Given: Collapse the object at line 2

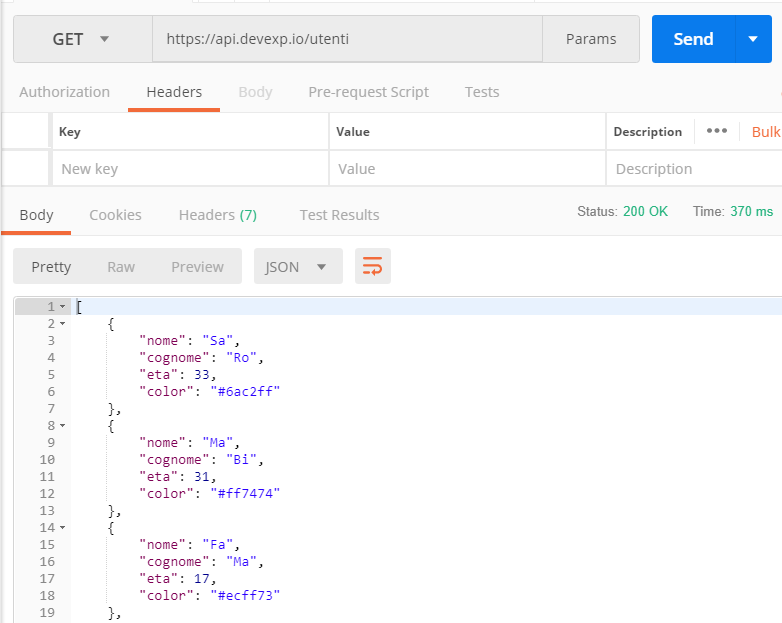Looking at the screenshot, I should [x=63, y=324].
